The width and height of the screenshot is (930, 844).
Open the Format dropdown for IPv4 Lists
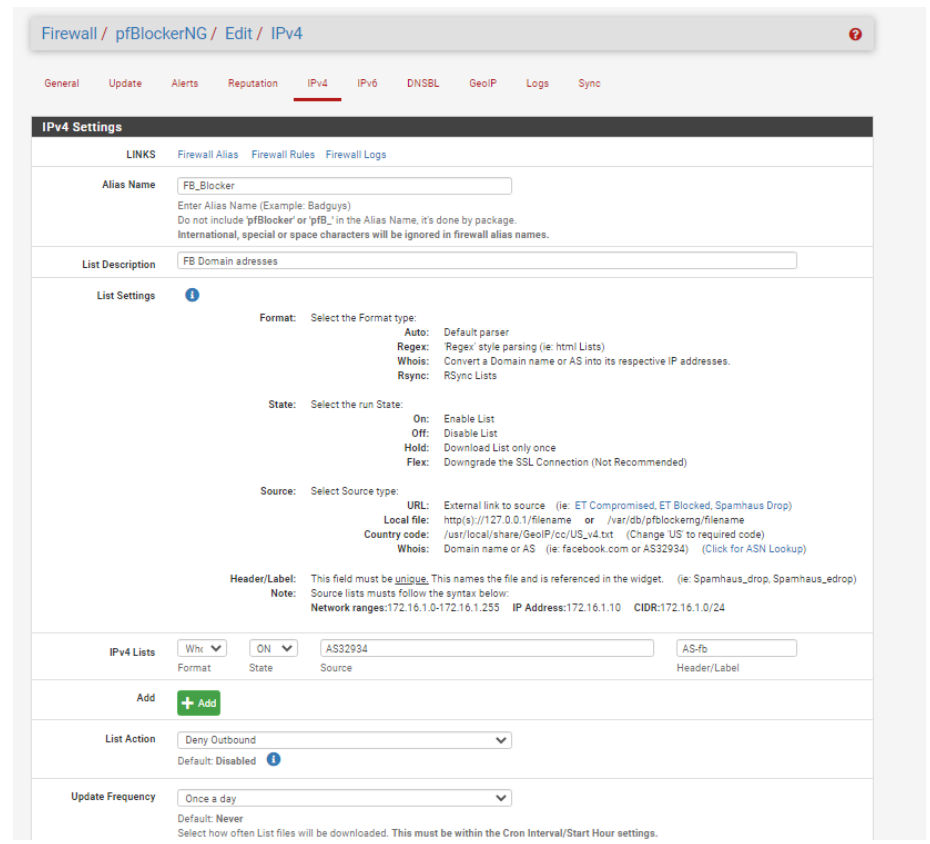pos(202,648)
